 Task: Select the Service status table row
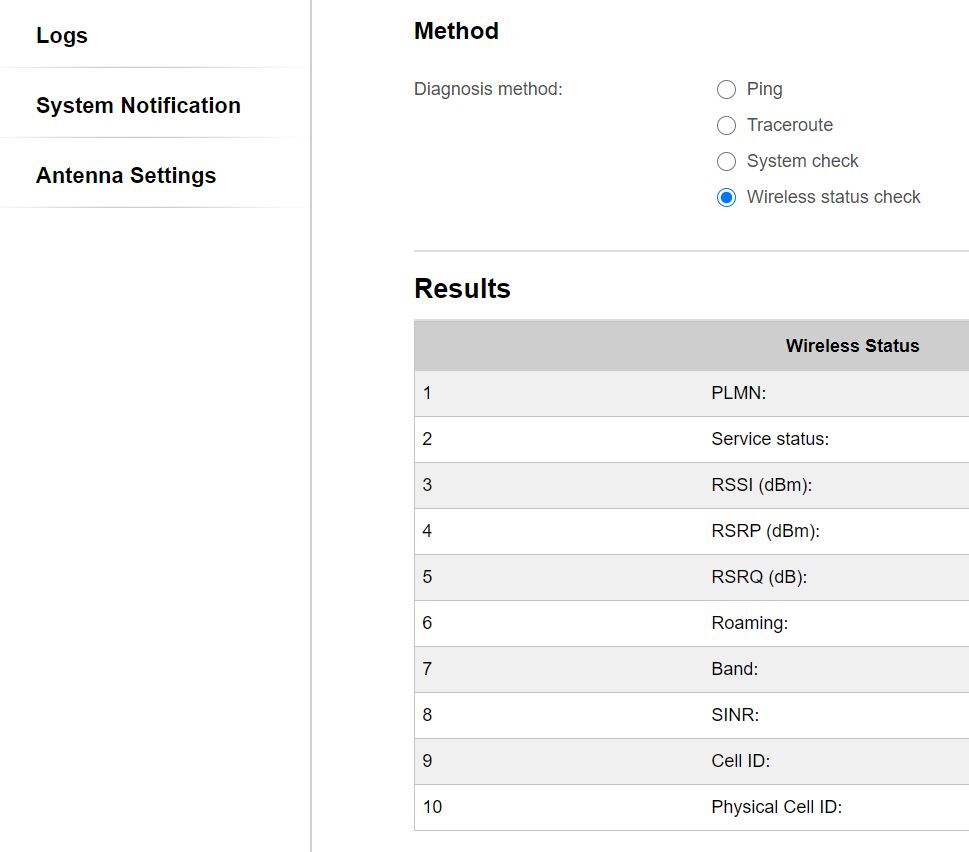pos(770,439)
